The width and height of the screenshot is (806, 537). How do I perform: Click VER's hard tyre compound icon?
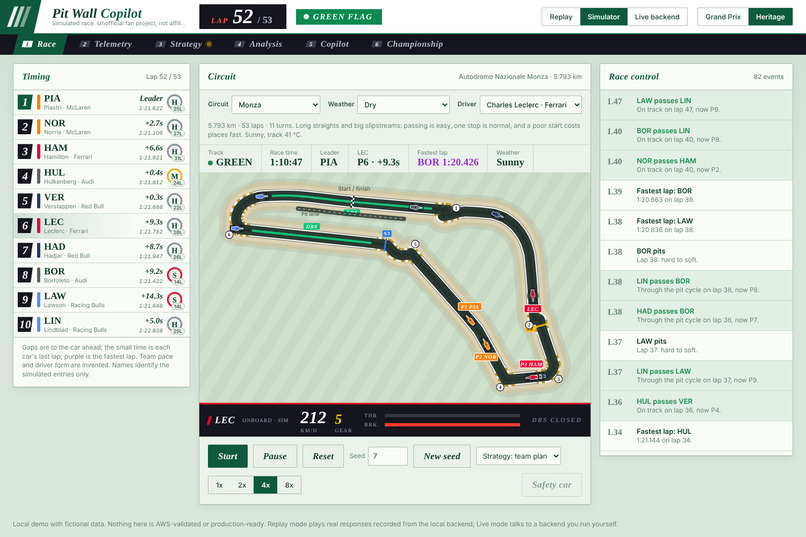pyautogui.click(x=175, y=201)
